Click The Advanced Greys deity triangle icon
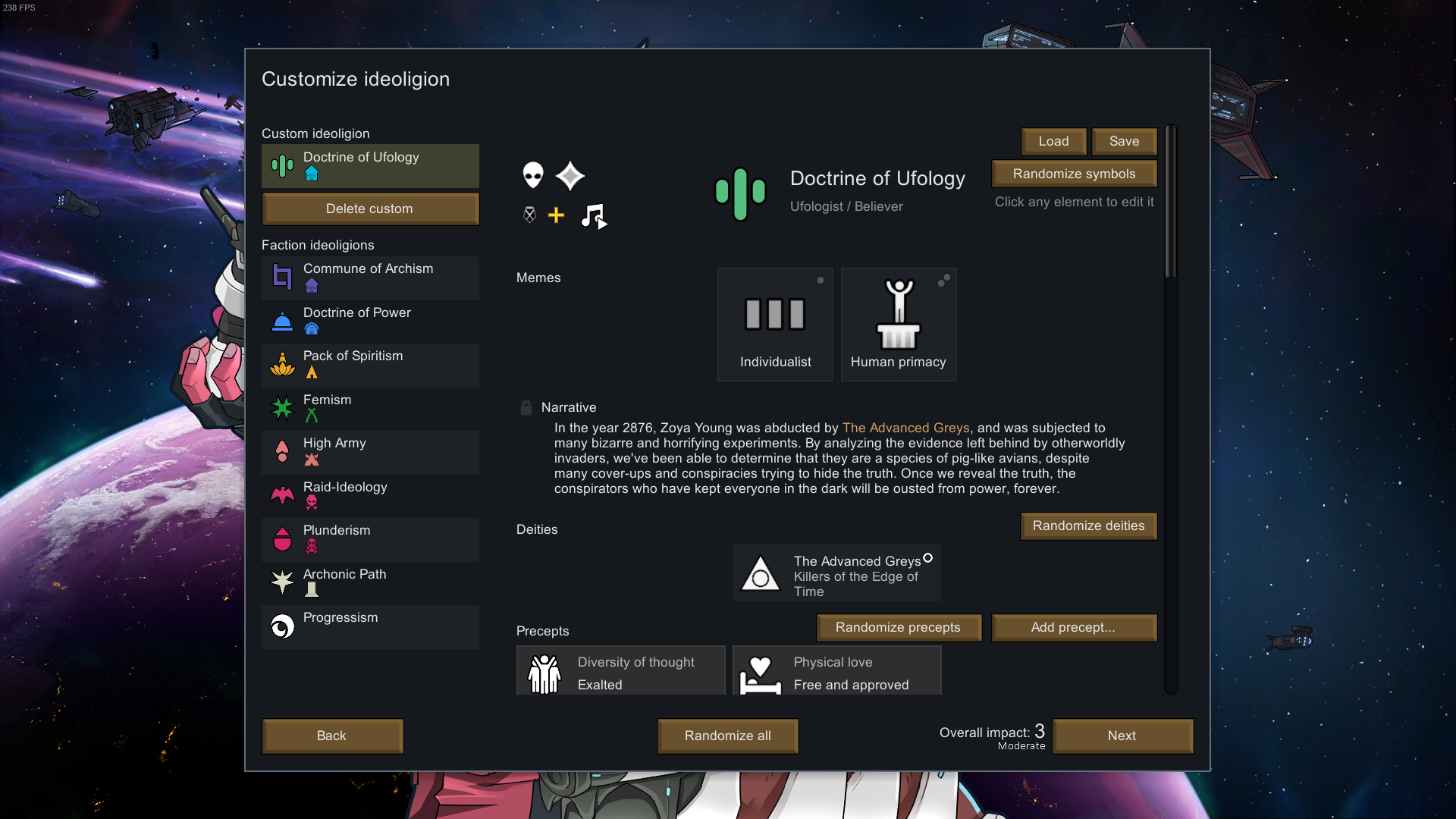 coord(760,573)
